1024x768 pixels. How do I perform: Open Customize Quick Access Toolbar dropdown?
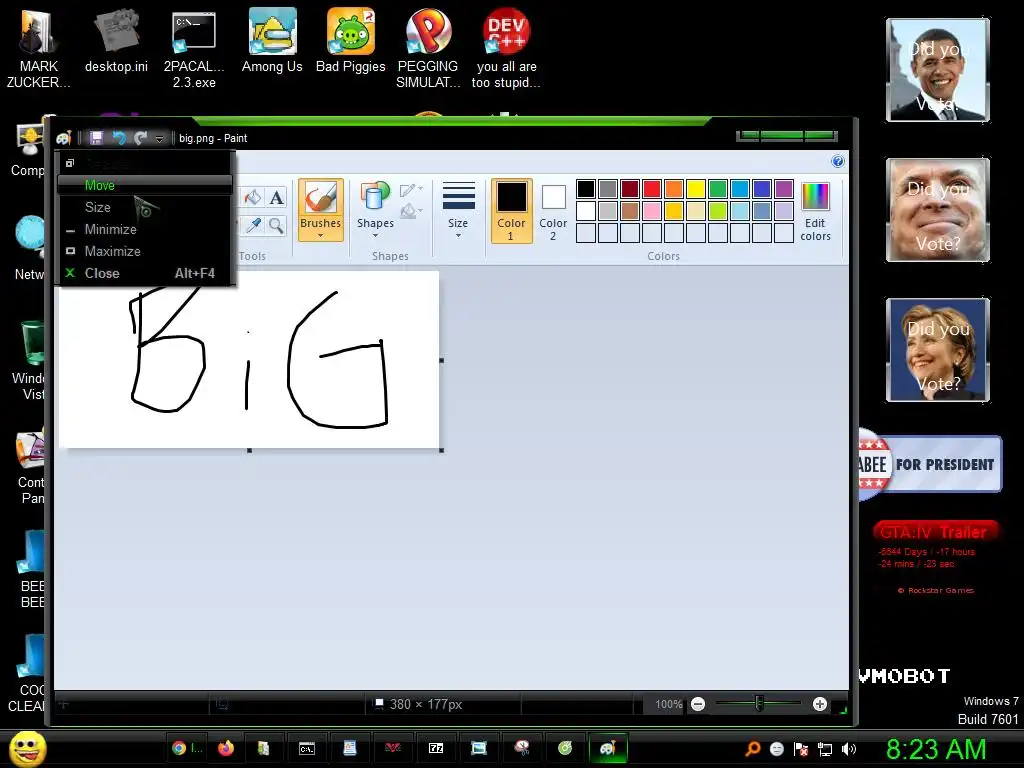tap(159, 138)
